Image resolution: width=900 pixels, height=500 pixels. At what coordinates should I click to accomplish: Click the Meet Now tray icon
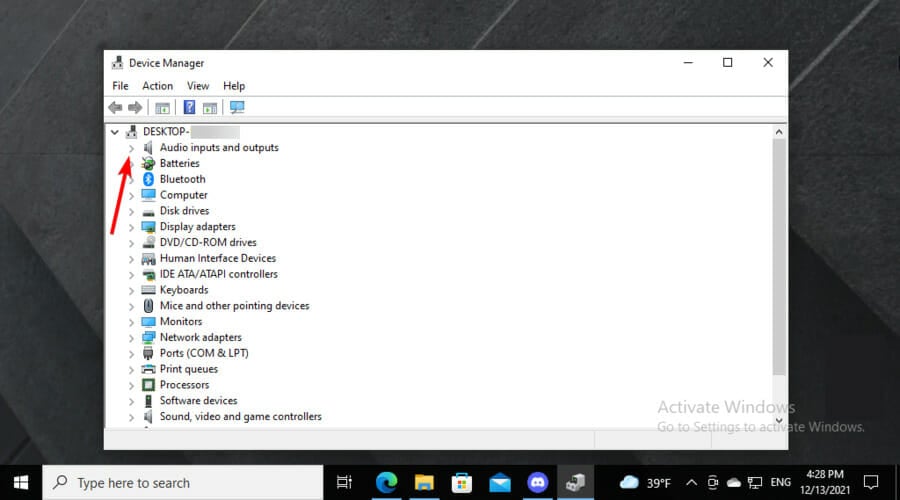(x=712, y=483)
